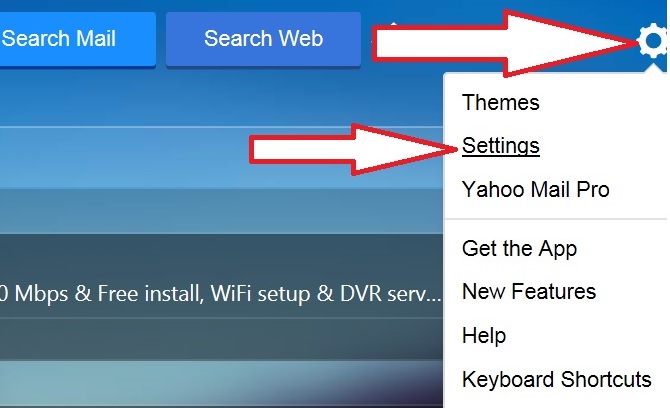The image size is (670, 408).
Task: Click Help in the gear menu
Action: (x=484, y=335)
